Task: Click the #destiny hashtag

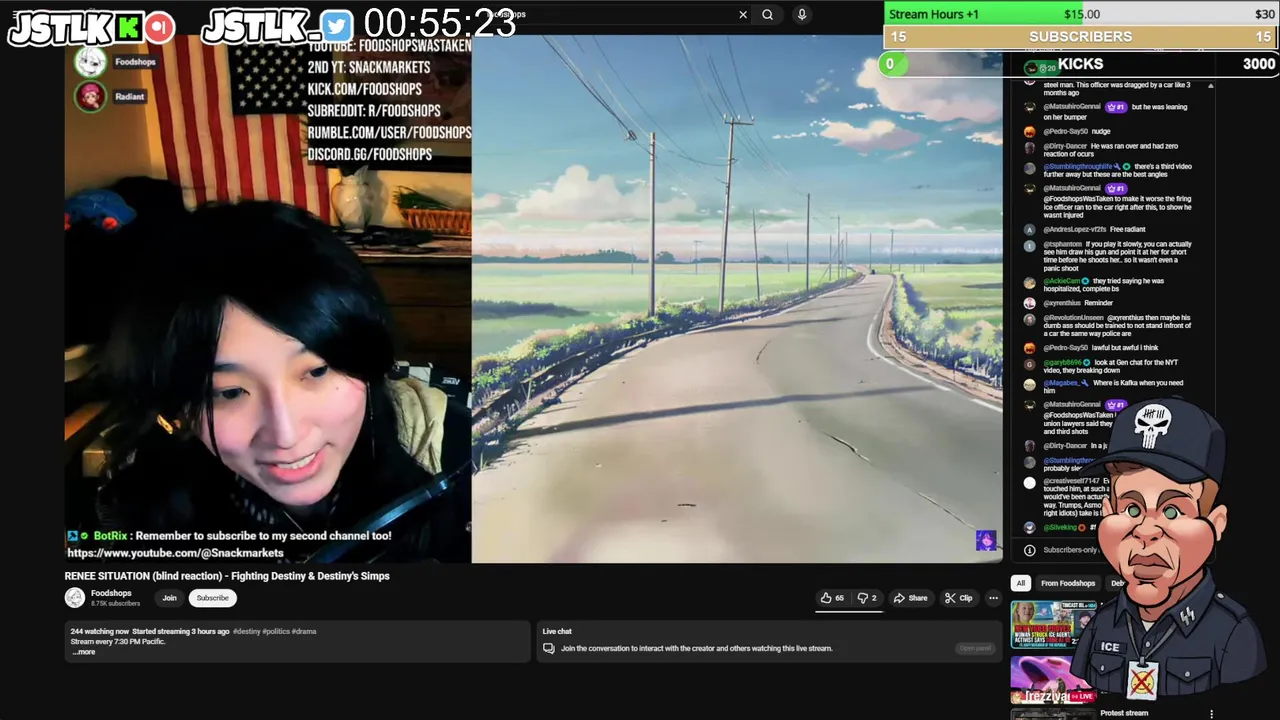Action: 247,631
